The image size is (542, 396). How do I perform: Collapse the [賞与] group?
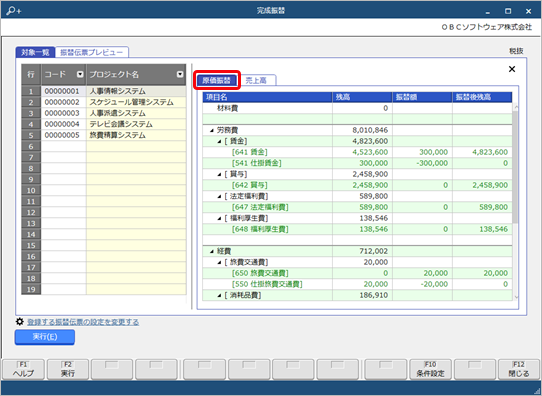pos(219,175)
